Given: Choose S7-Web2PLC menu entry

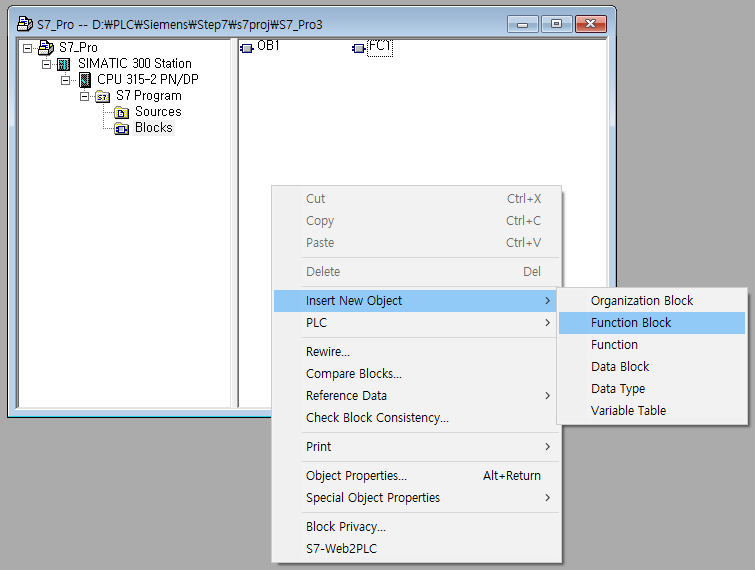Looking at the screenshot, I should (417, 549).
